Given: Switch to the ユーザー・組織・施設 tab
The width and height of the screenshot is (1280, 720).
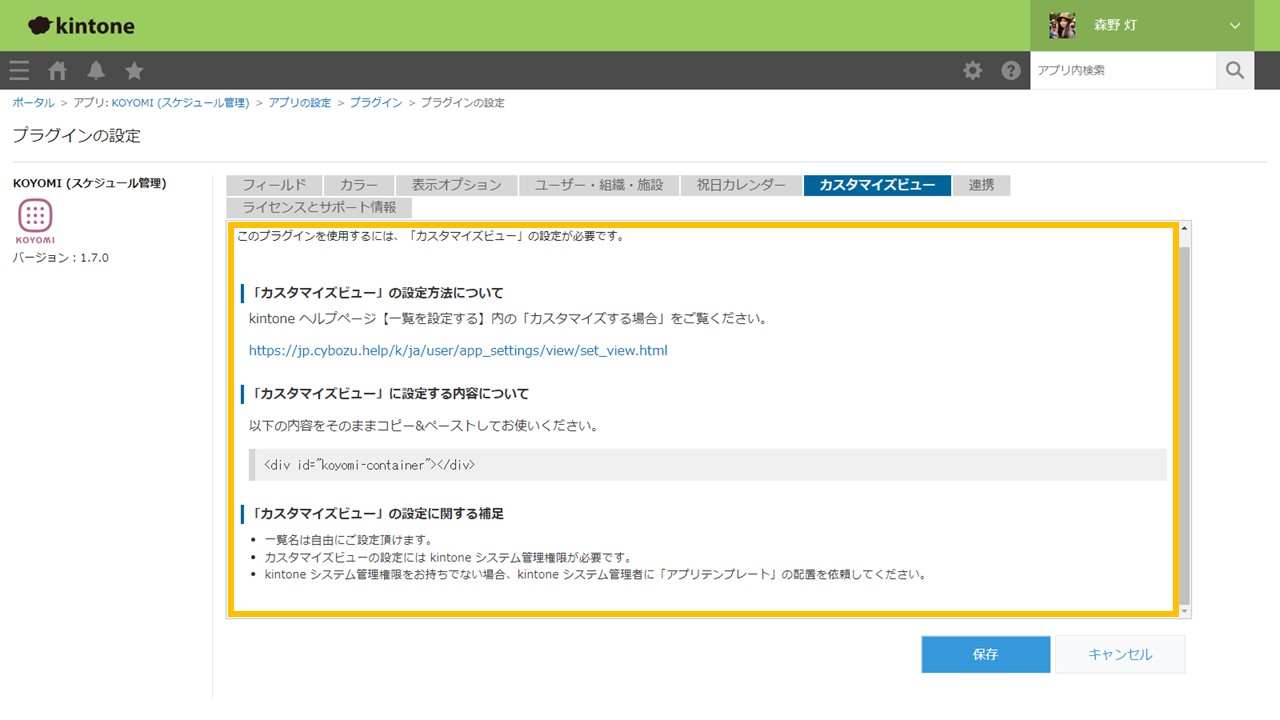Looking at the screenshot, I should tap(599, 185).
